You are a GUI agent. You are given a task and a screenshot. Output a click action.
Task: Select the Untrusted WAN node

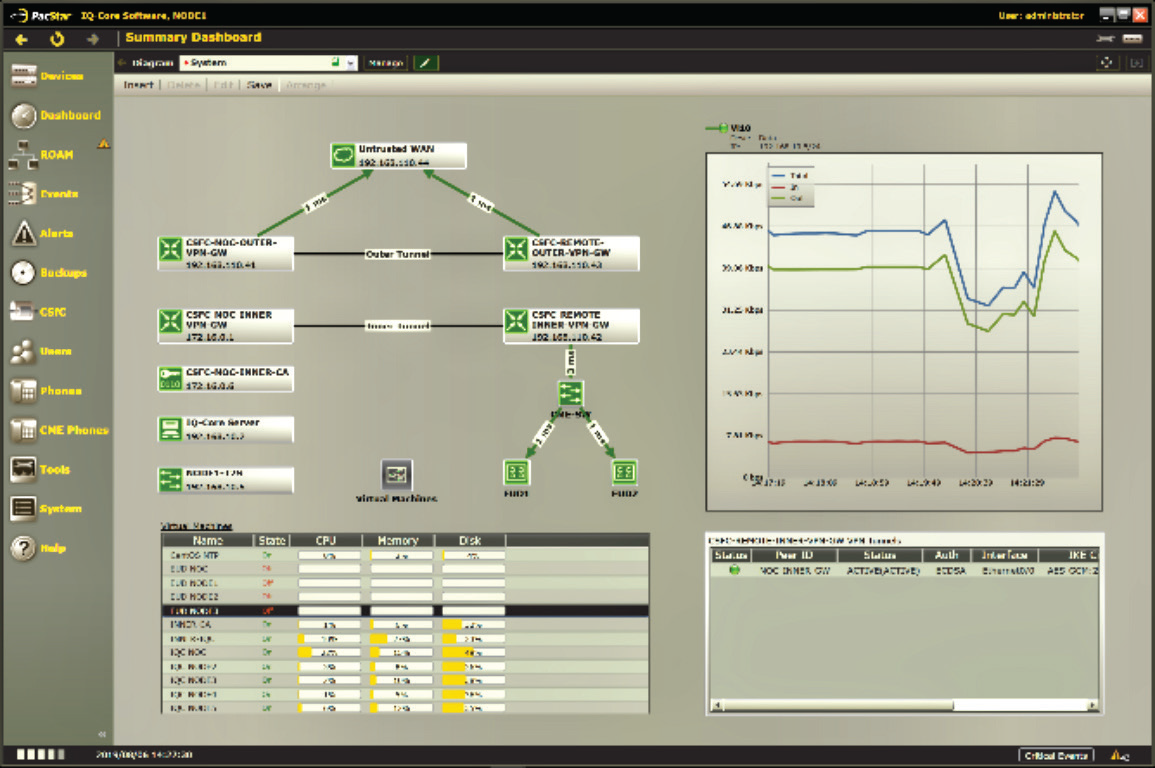point(398,155)
